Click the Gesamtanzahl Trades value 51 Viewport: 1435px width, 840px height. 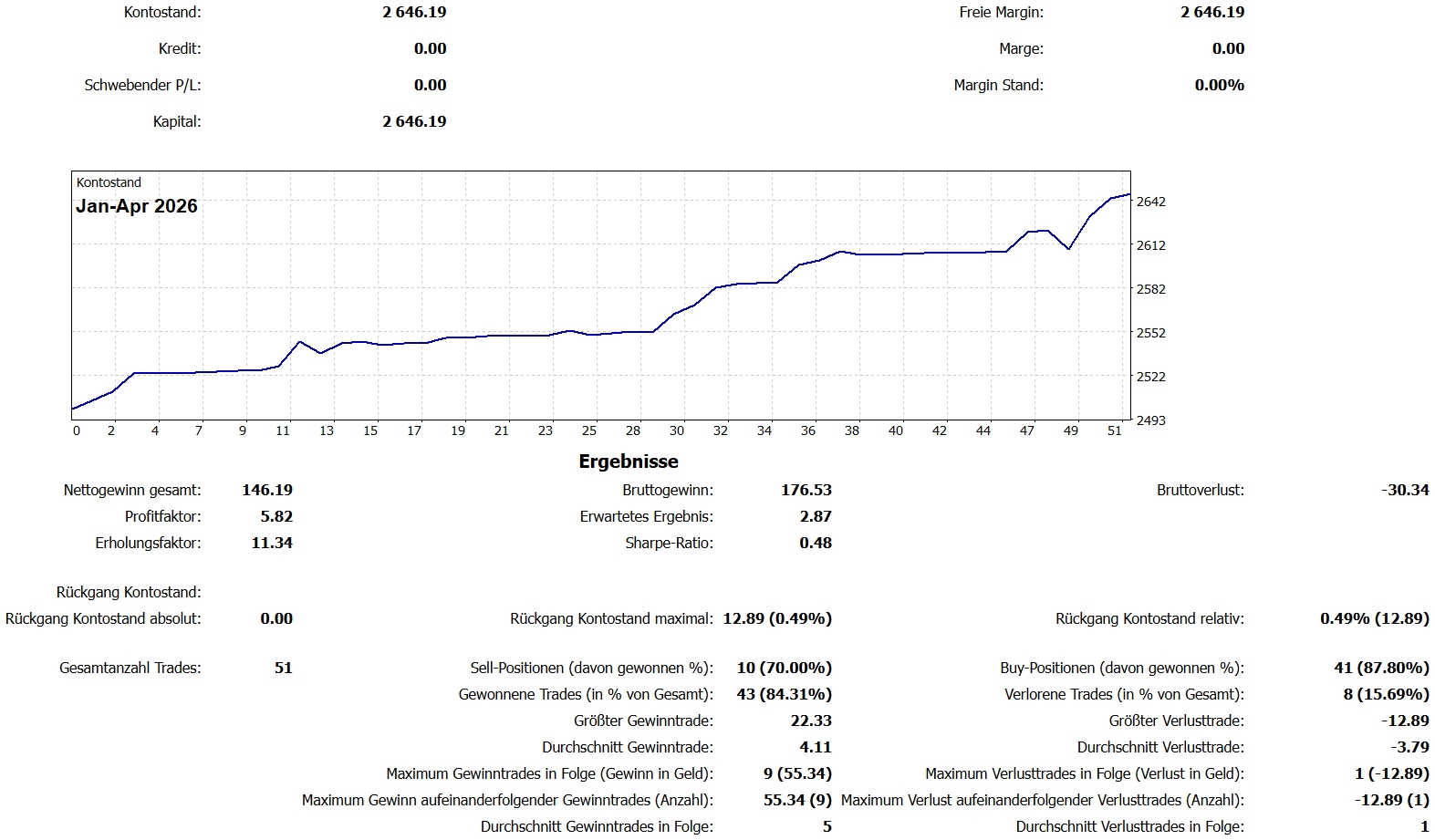click(284, 668)
